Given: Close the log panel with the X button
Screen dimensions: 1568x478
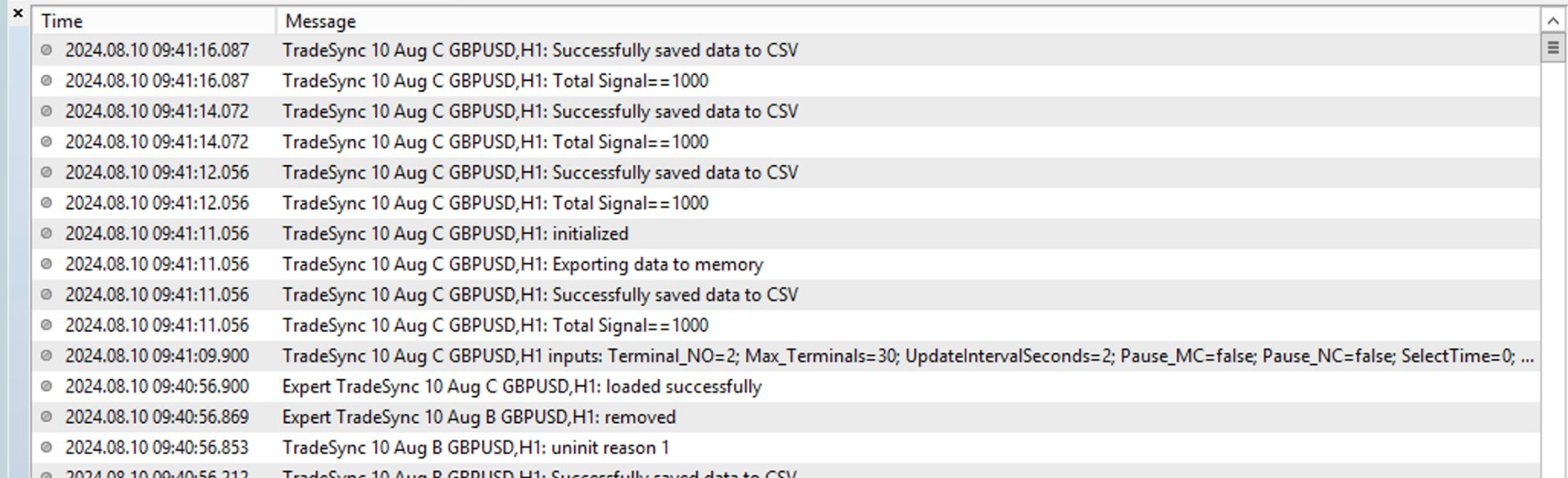Looking at the screenshot, I should point(18,13).
